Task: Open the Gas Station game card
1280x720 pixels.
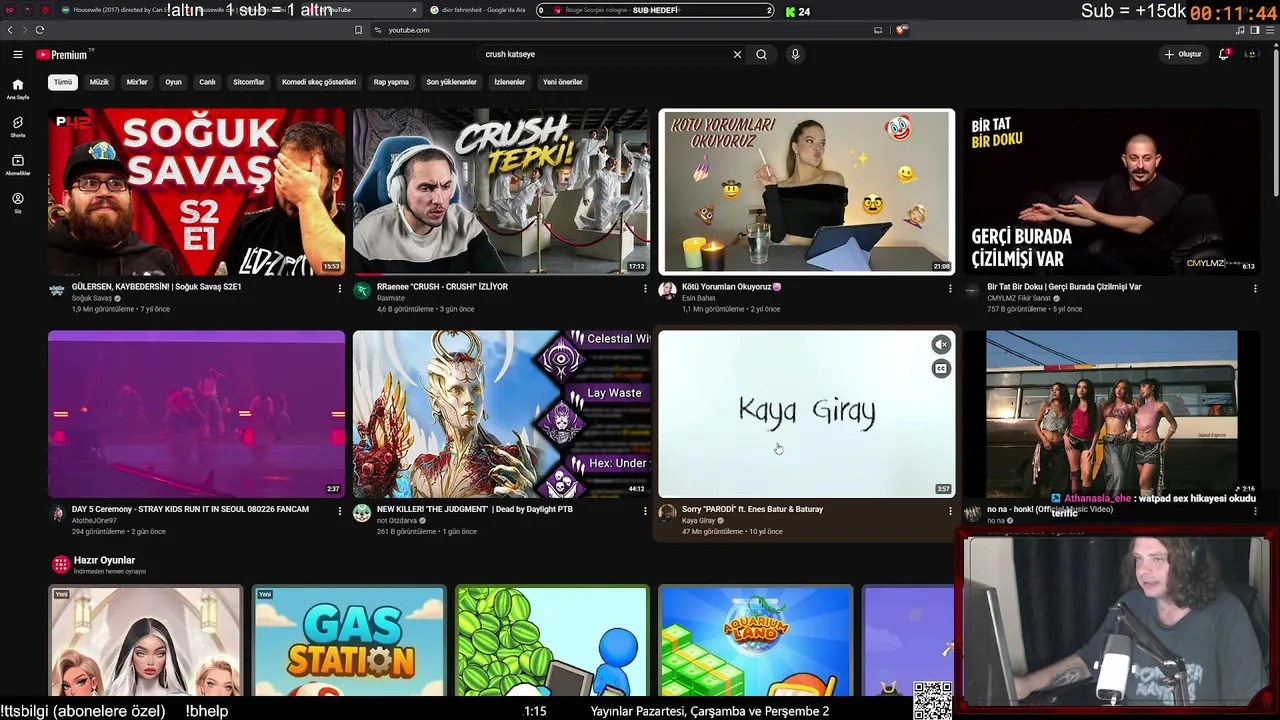Action: [x=349, y=641]
